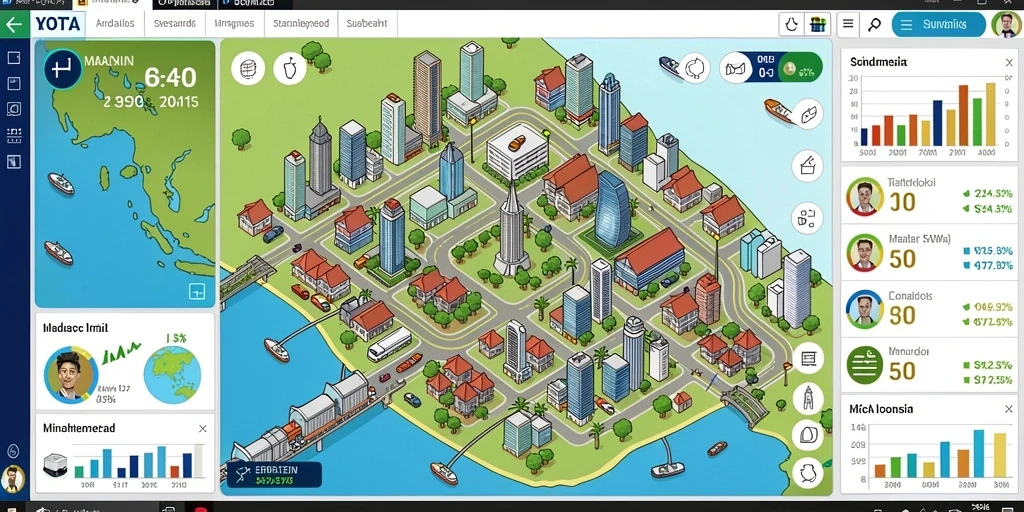Select the Conaidots player row

[x=929, y=308]
